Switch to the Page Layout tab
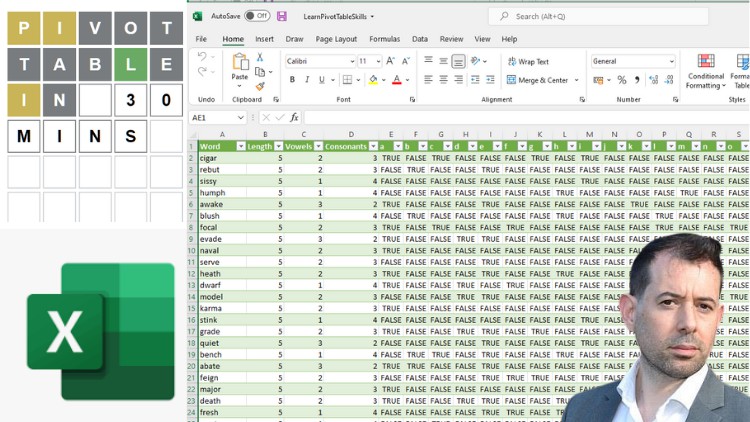The image size is (750, 422). 336,39
